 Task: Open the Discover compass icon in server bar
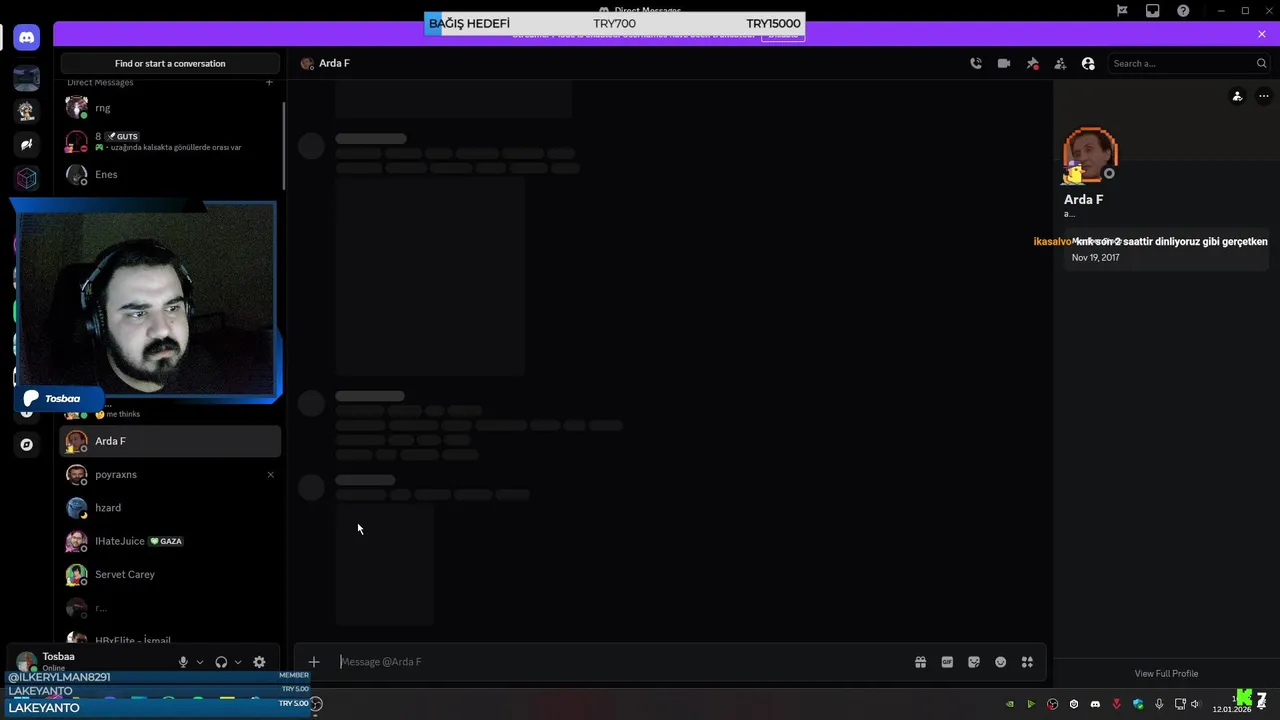pyautogui.click(x=27, y=445)
